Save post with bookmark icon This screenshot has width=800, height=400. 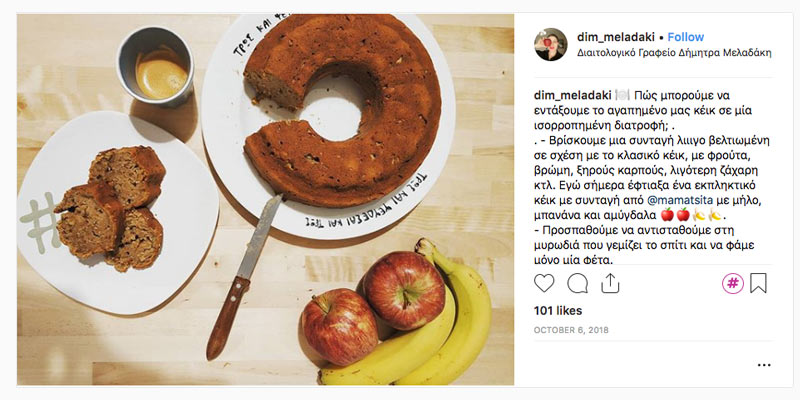[758, 283]
